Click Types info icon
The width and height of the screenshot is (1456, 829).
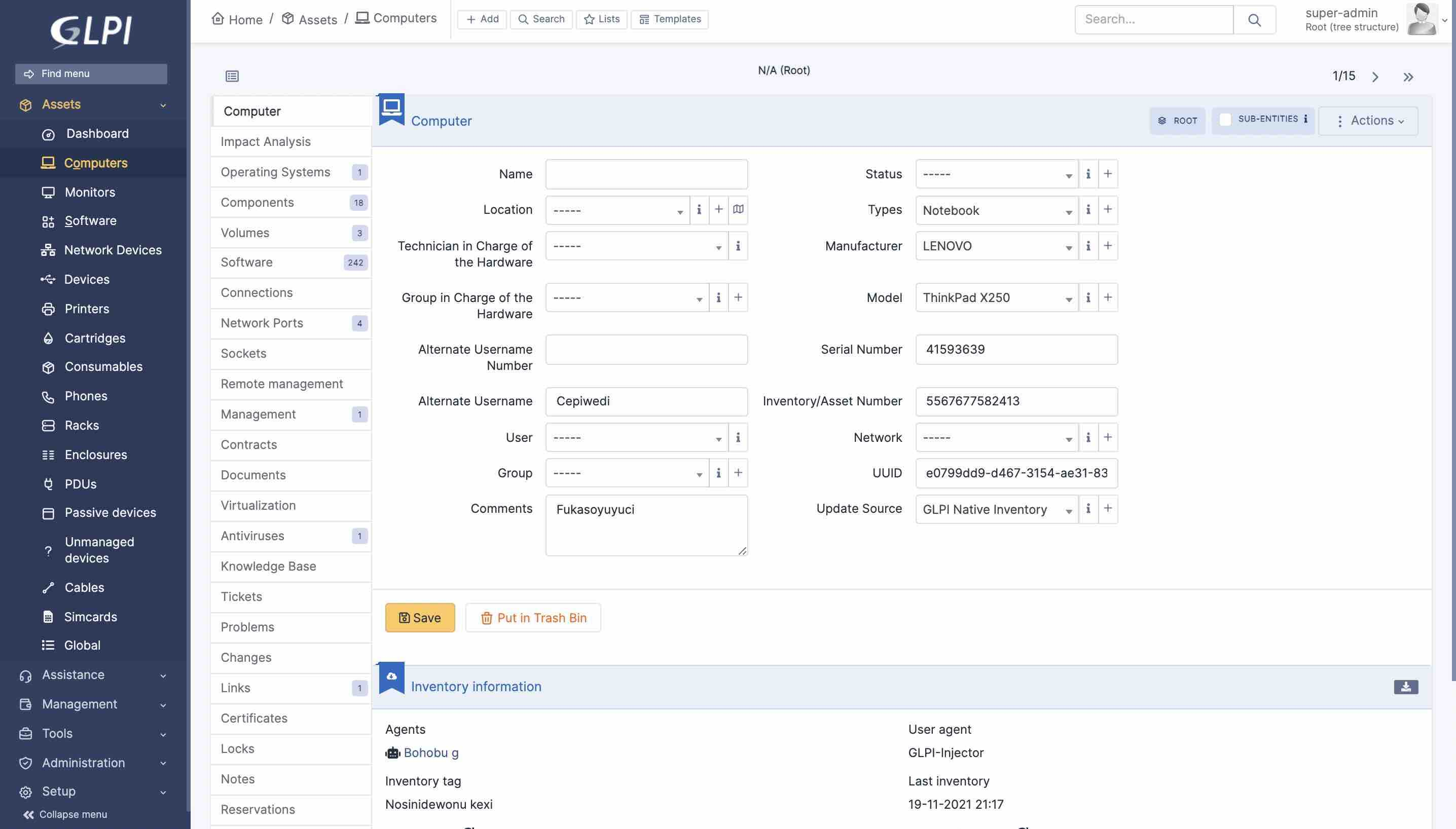point(1088,209)
